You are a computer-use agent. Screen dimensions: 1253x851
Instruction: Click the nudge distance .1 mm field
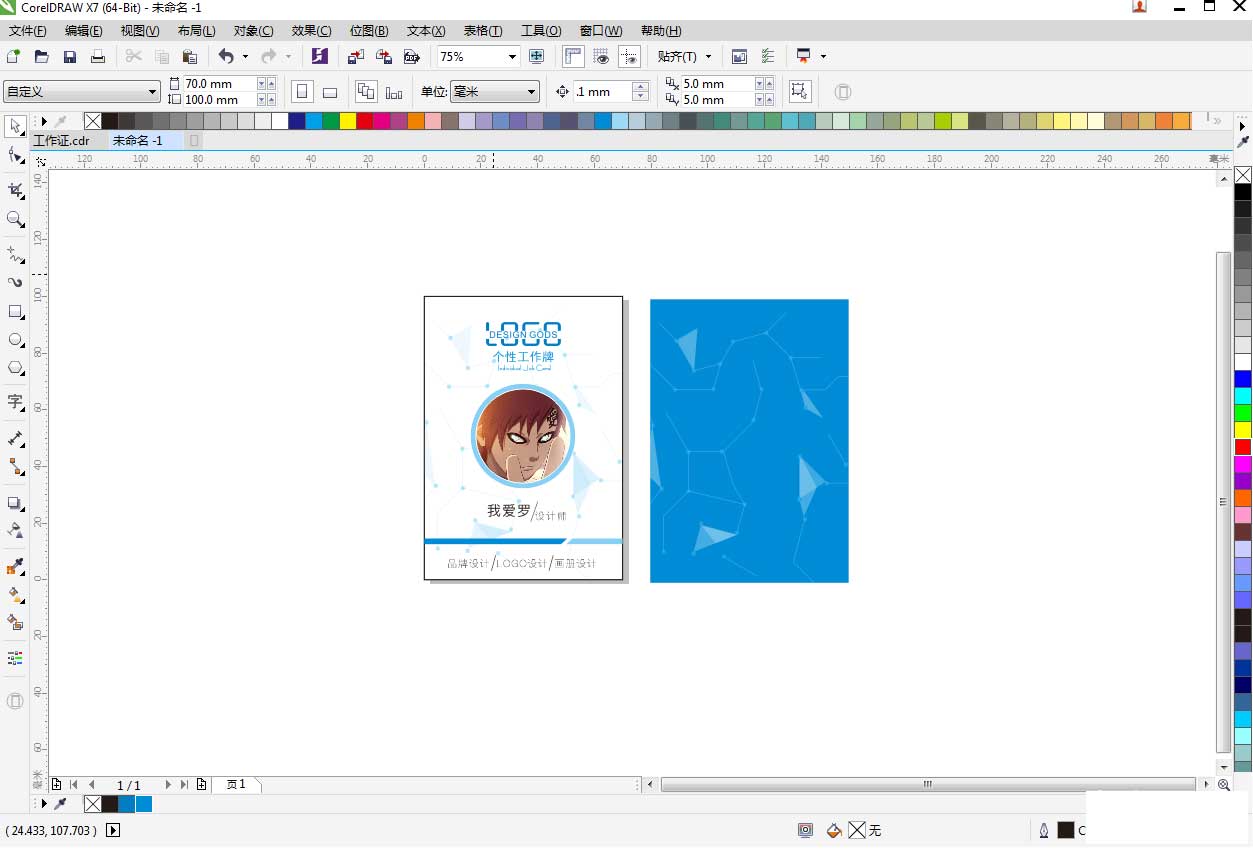tap(602, 92)
